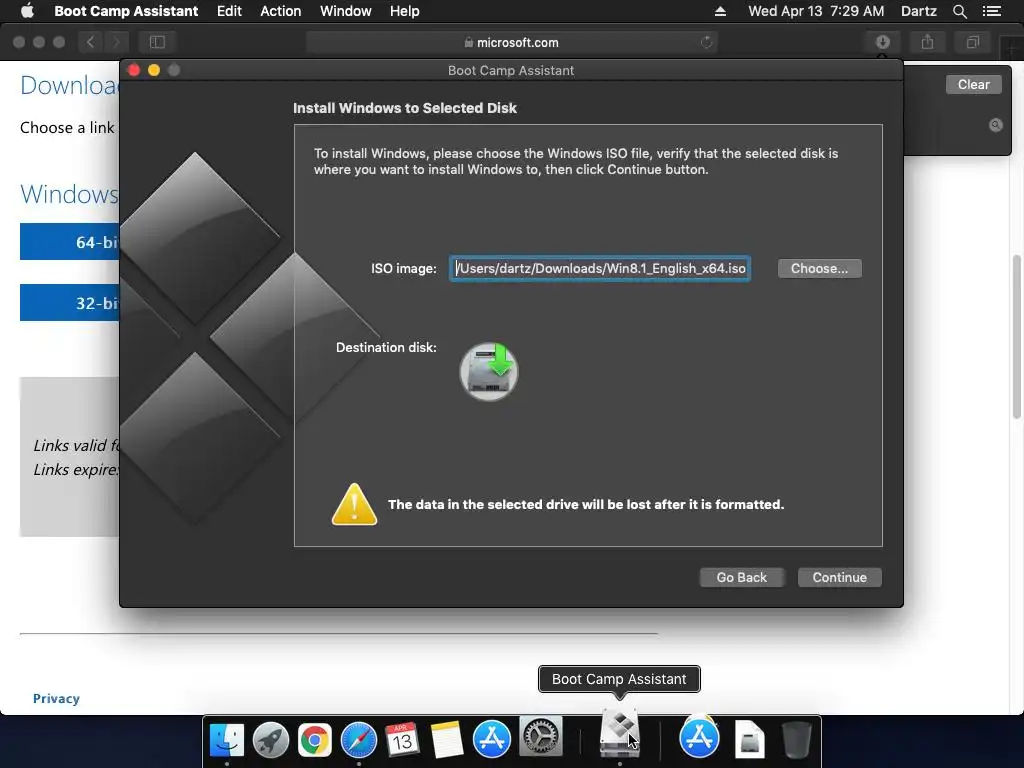Viewport: 1024px width, 768px height.
Task: Click Safari forward arrow
Action: [x=116, y=42]
